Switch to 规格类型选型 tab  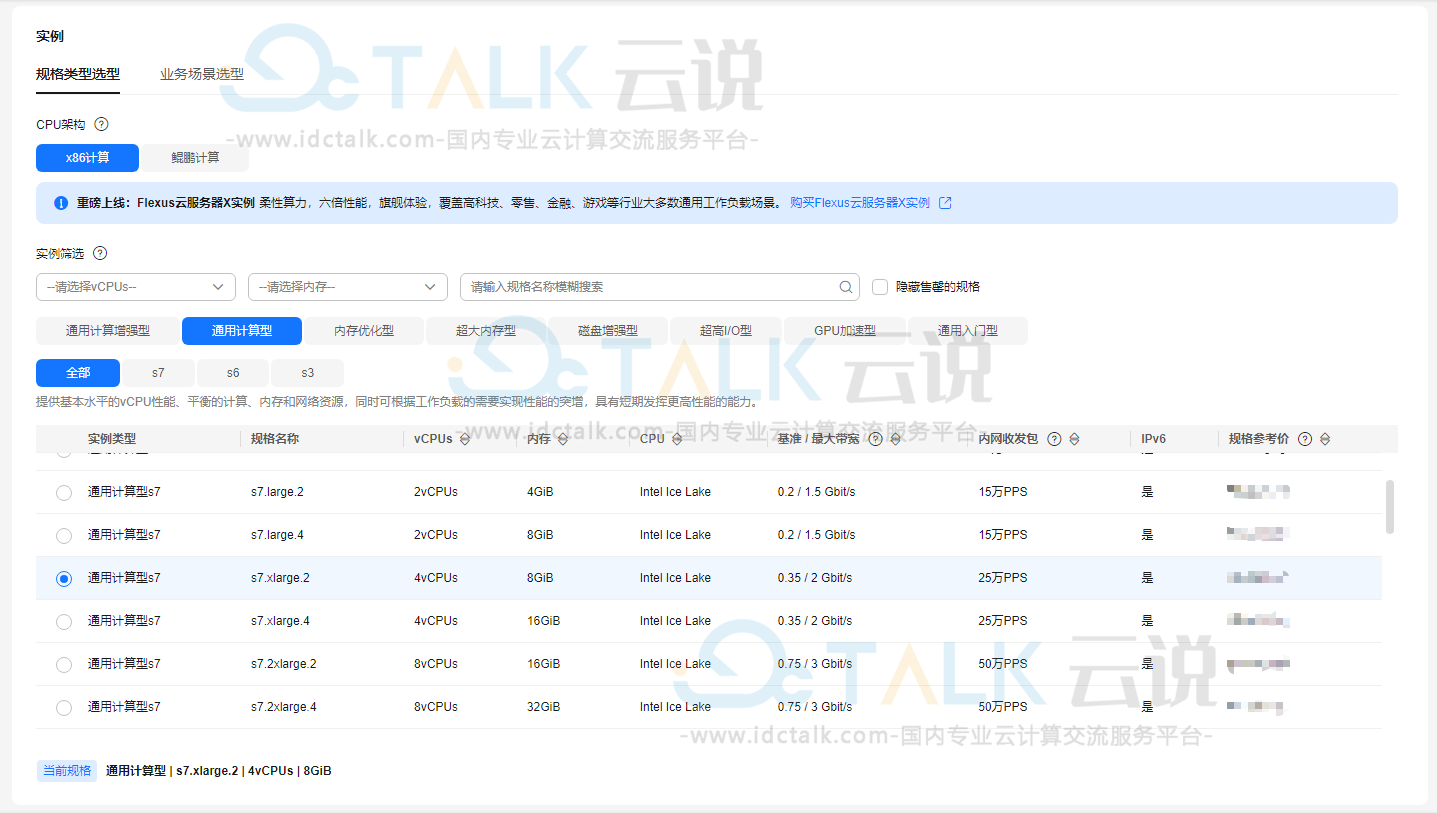pos(78,74)
